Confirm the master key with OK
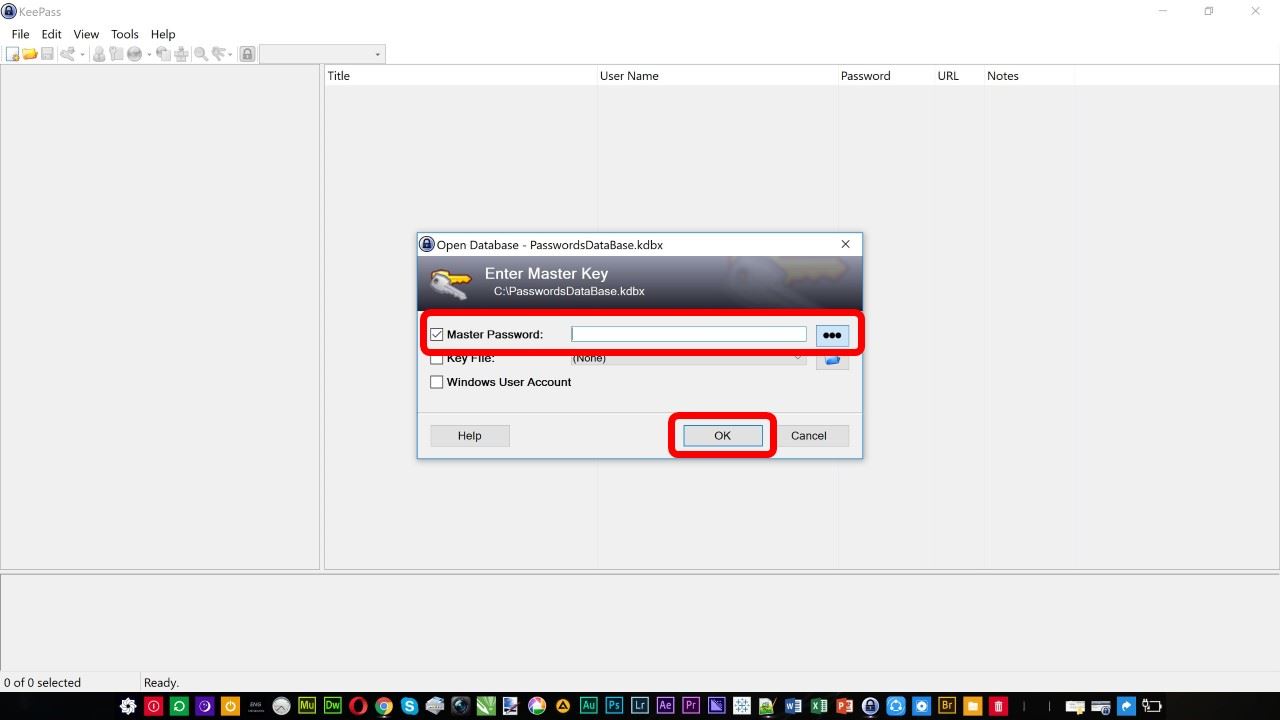1280x720 pixels. (722, 436)
